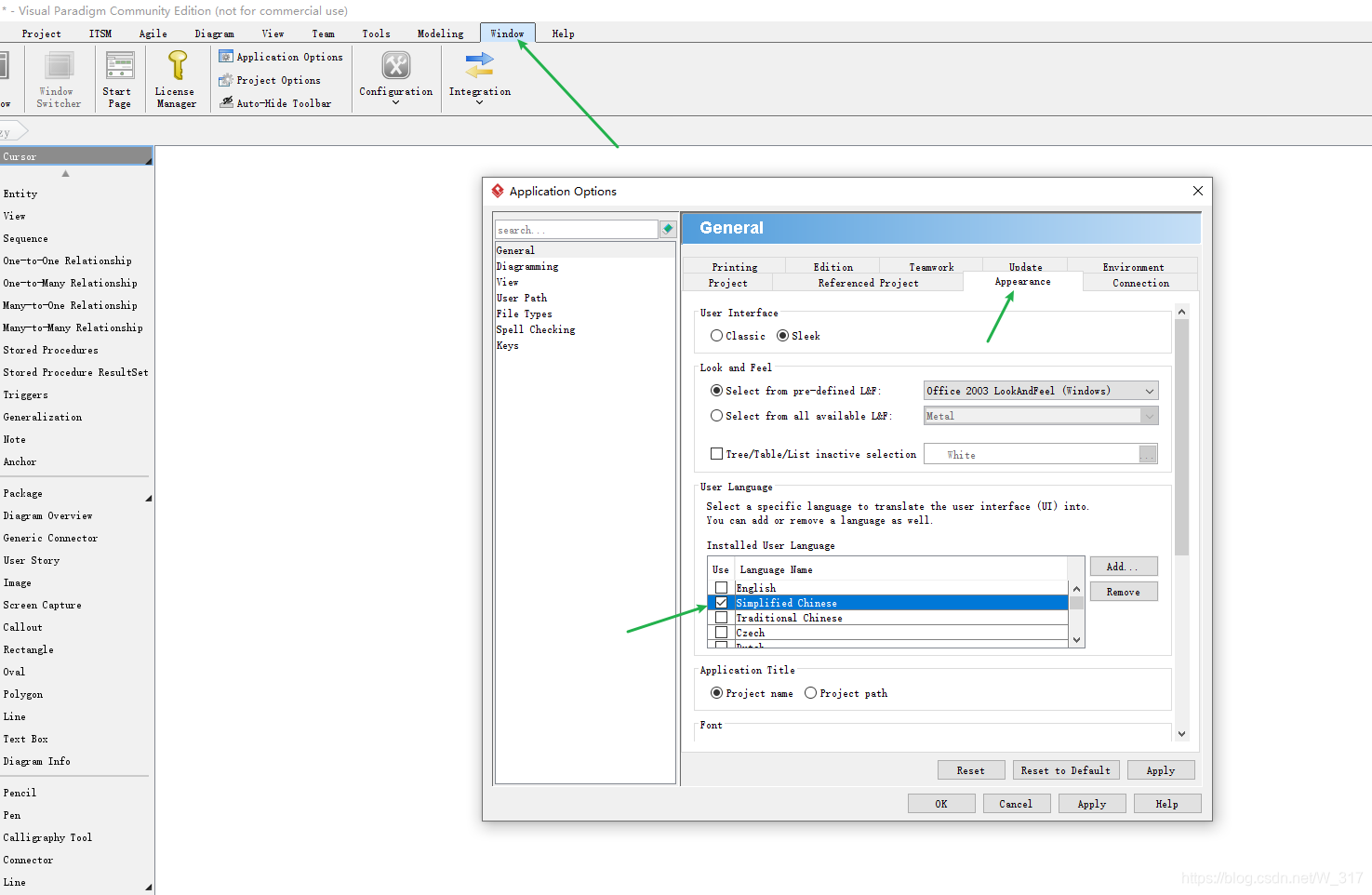Screen dimensions: 1372x895
Task: Open the Help ribbon tab
Action: [x=563, y=33]
